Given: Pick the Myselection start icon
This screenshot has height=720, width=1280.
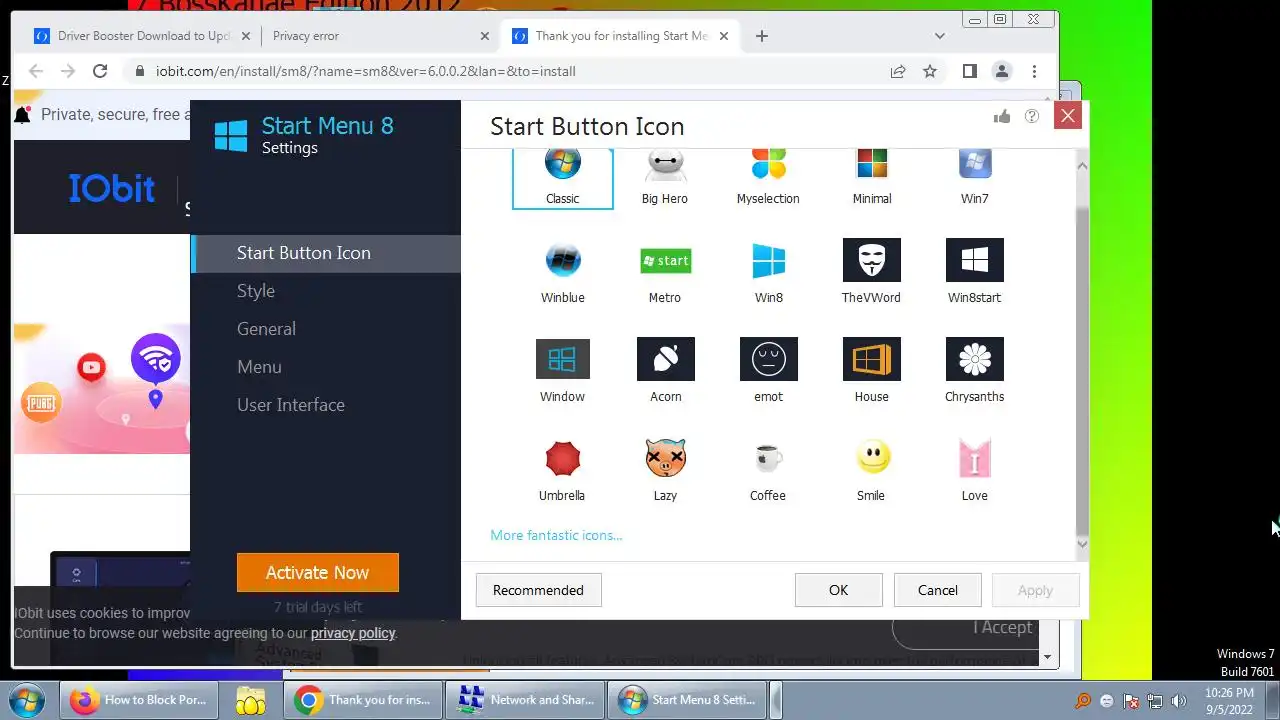Looking at the screenshot, I should coord(768,178).
